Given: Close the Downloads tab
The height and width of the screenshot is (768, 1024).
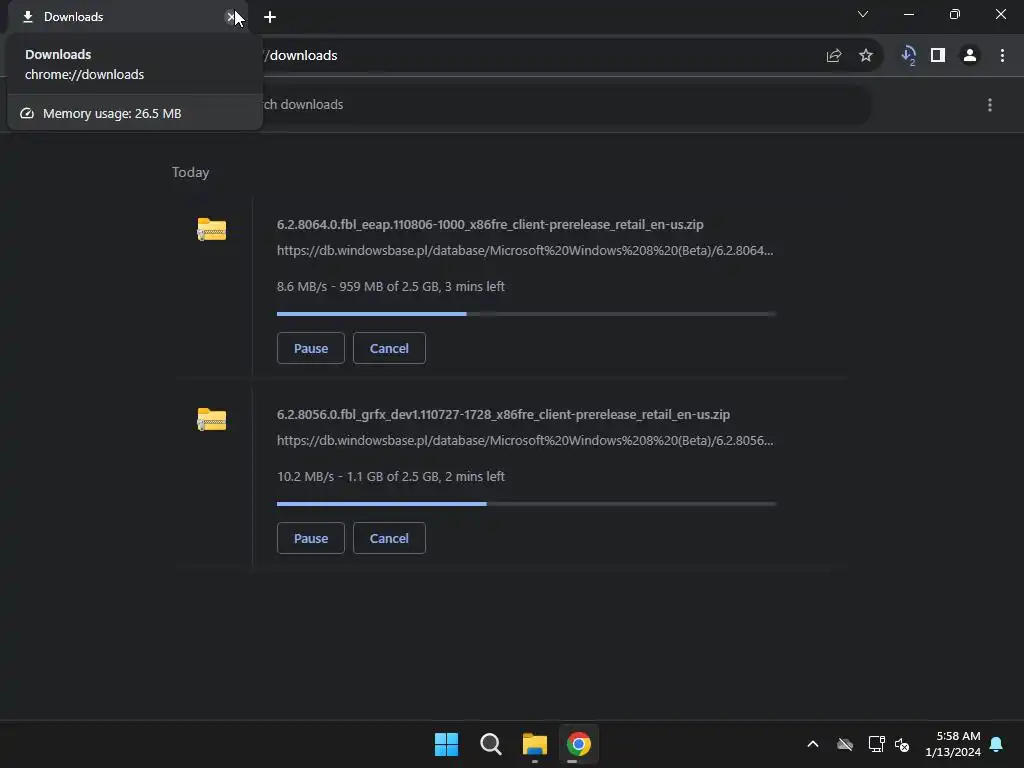Looking at the screenshot, I should [x=231, y=17].
